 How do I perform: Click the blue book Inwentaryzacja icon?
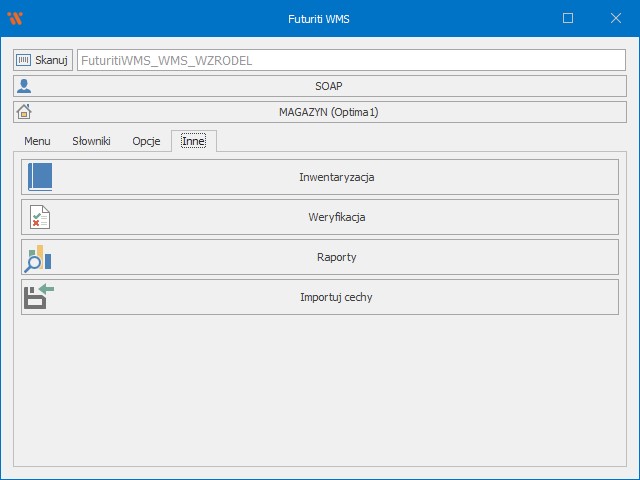tap(40, 177)
